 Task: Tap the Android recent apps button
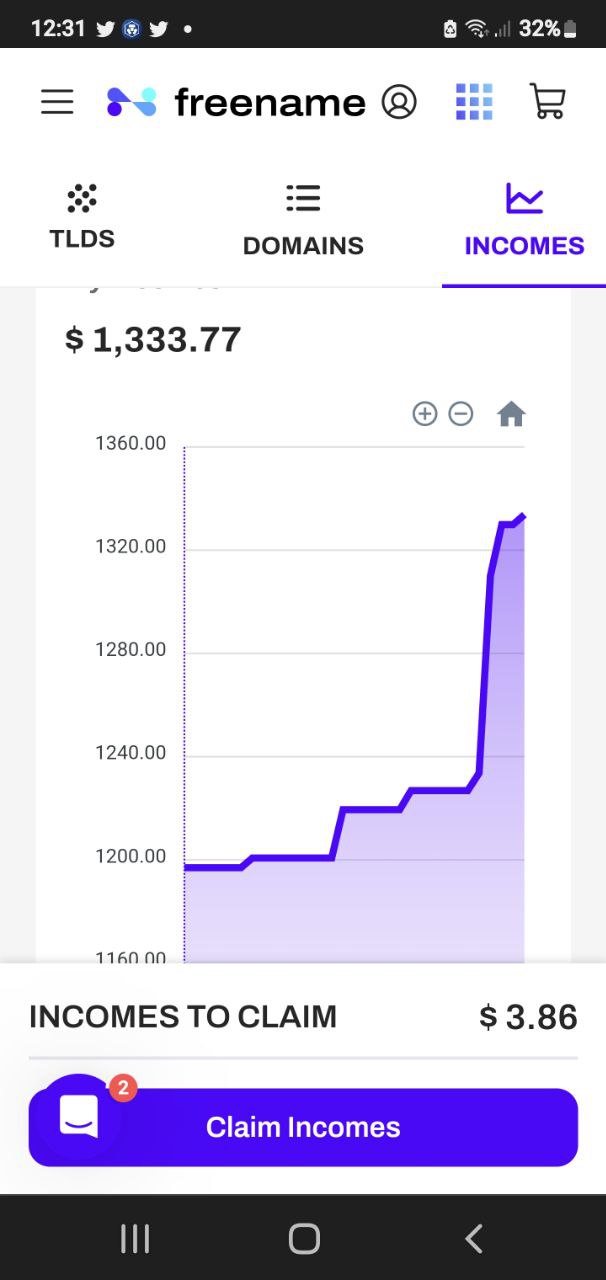pos(135,1239)
